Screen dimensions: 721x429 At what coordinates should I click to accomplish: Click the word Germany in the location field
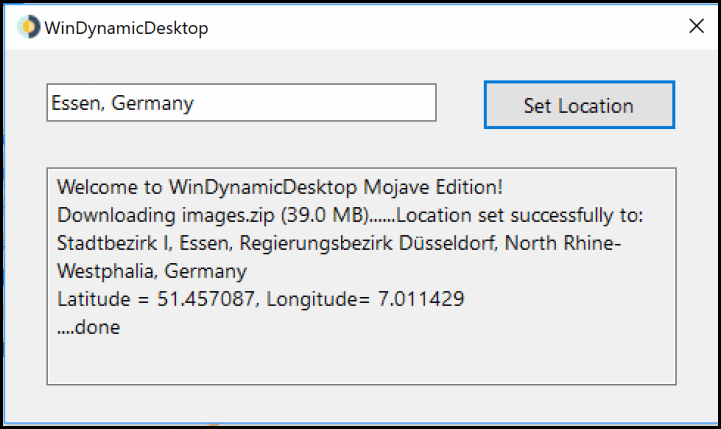click(x=154, y=103)
